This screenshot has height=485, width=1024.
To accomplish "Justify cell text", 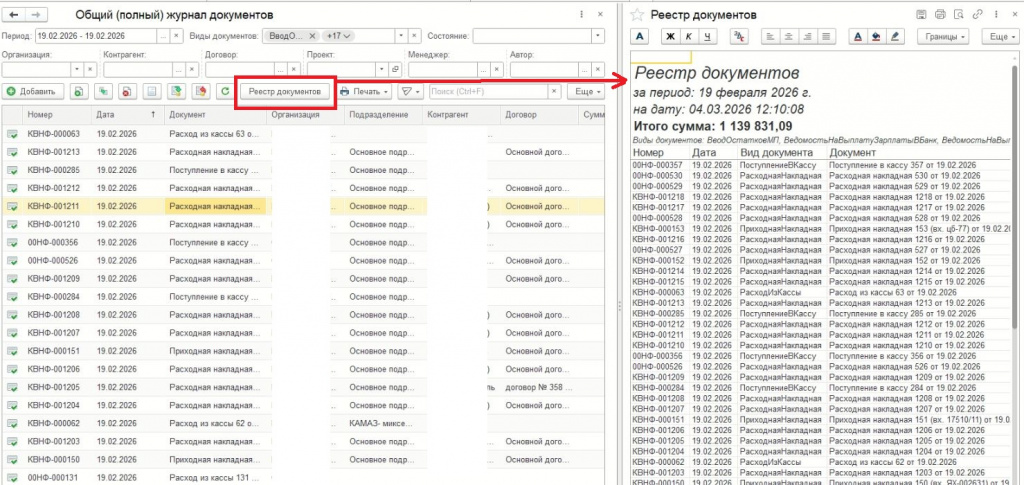I will (826, 37).
